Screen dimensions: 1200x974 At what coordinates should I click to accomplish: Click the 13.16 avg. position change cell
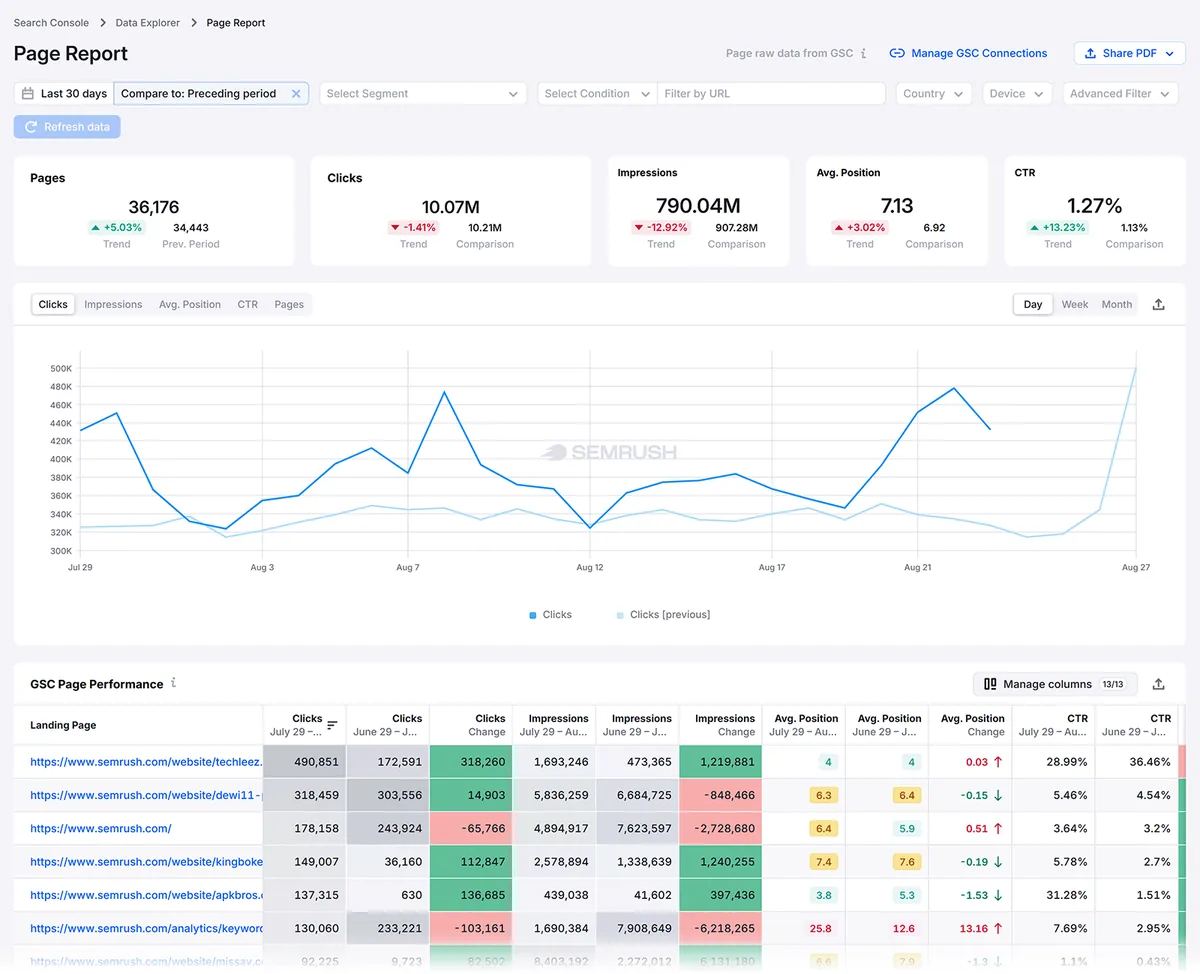971,929
